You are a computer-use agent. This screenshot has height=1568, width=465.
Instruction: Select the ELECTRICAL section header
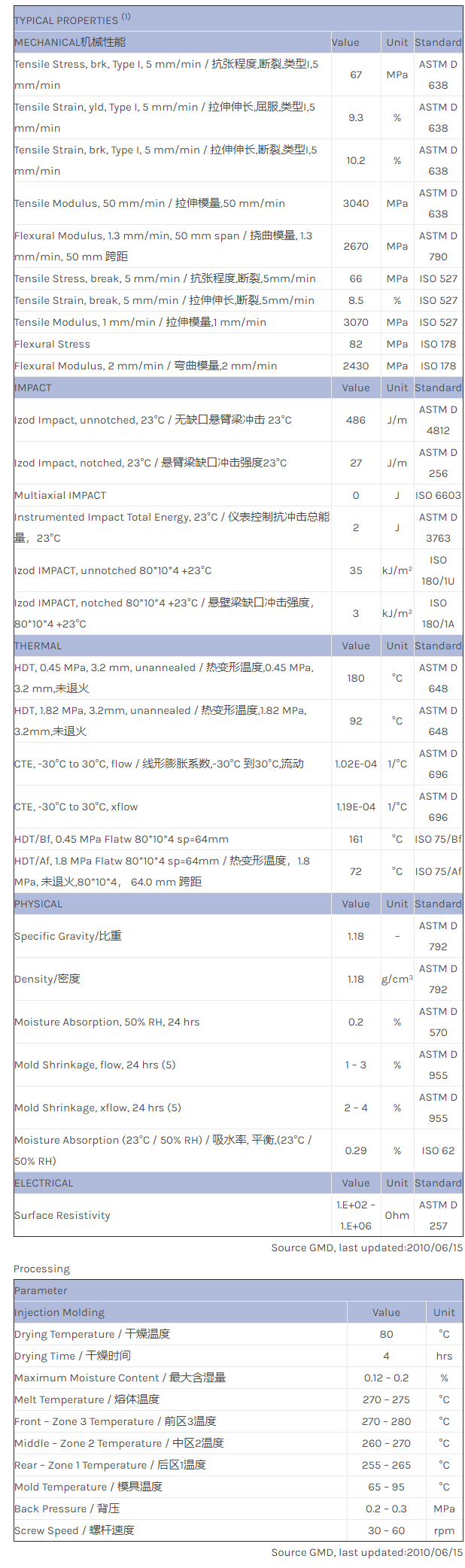[44, 1183]
